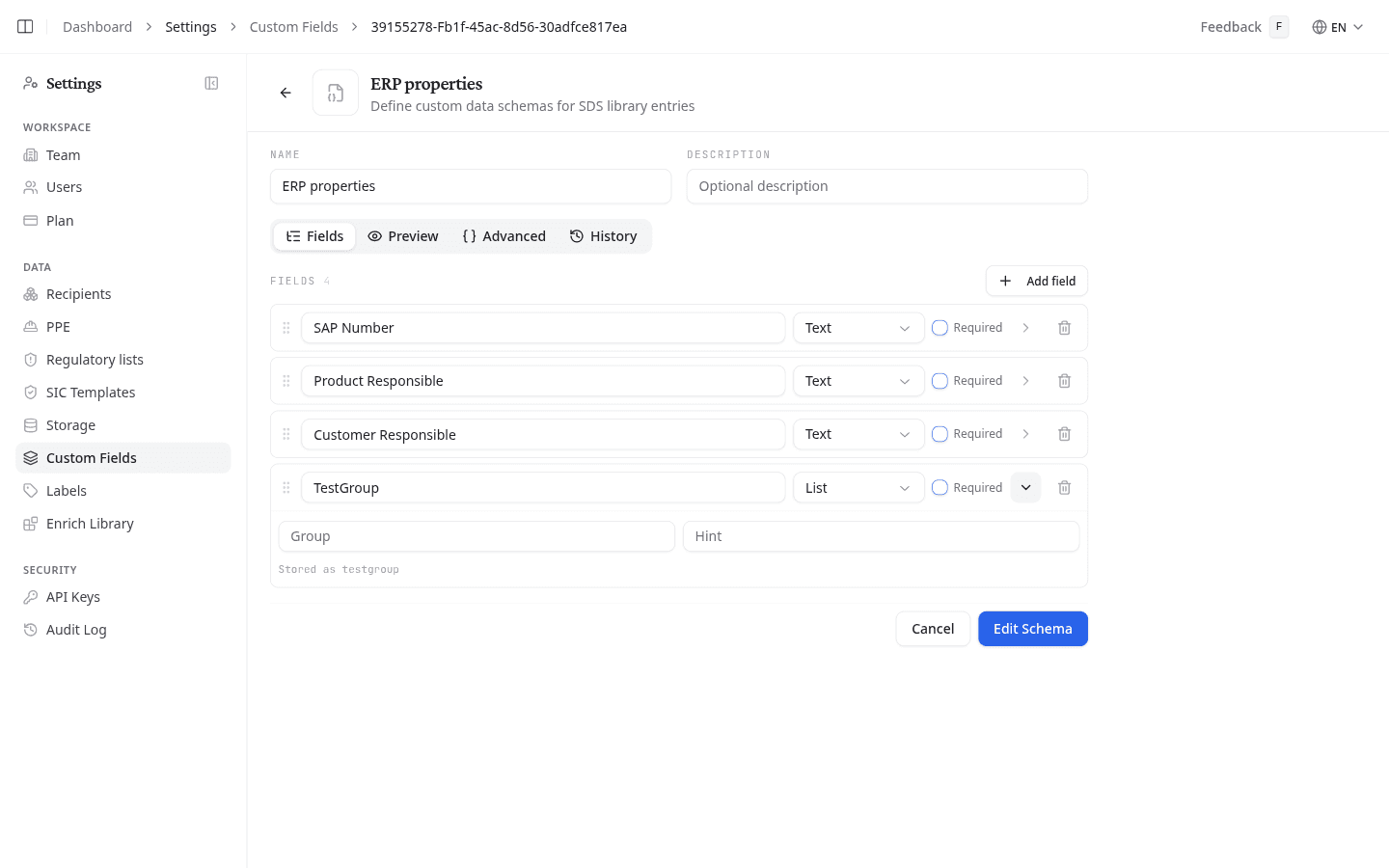This screenshot has width=1389, height=868.
Task: Click the Cancel button
Action: tap(933, 629)
